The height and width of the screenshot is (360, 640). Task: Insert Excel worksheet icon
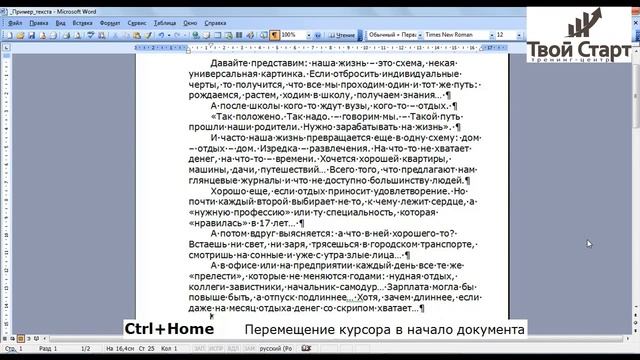click(229, 36)
